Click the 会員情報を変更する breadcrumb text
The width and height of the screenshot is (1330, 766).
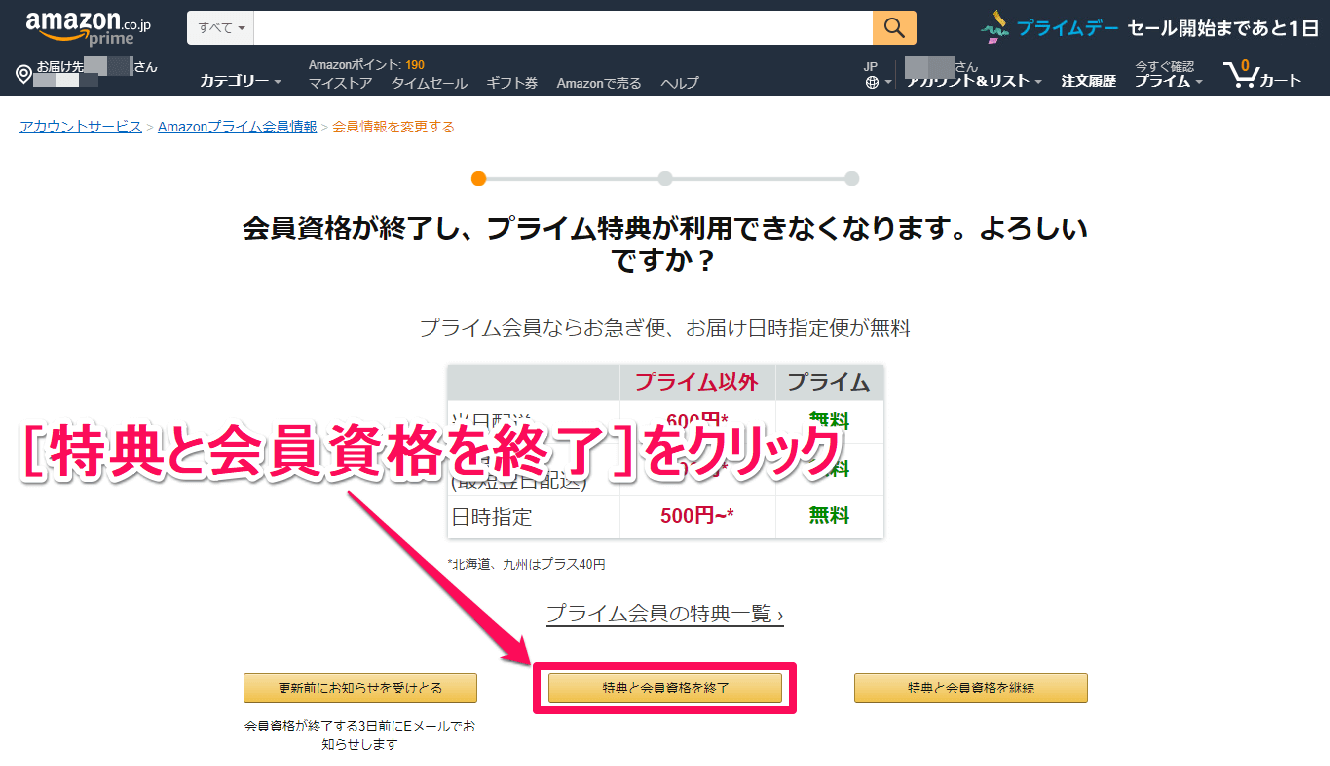coord(394,127)
